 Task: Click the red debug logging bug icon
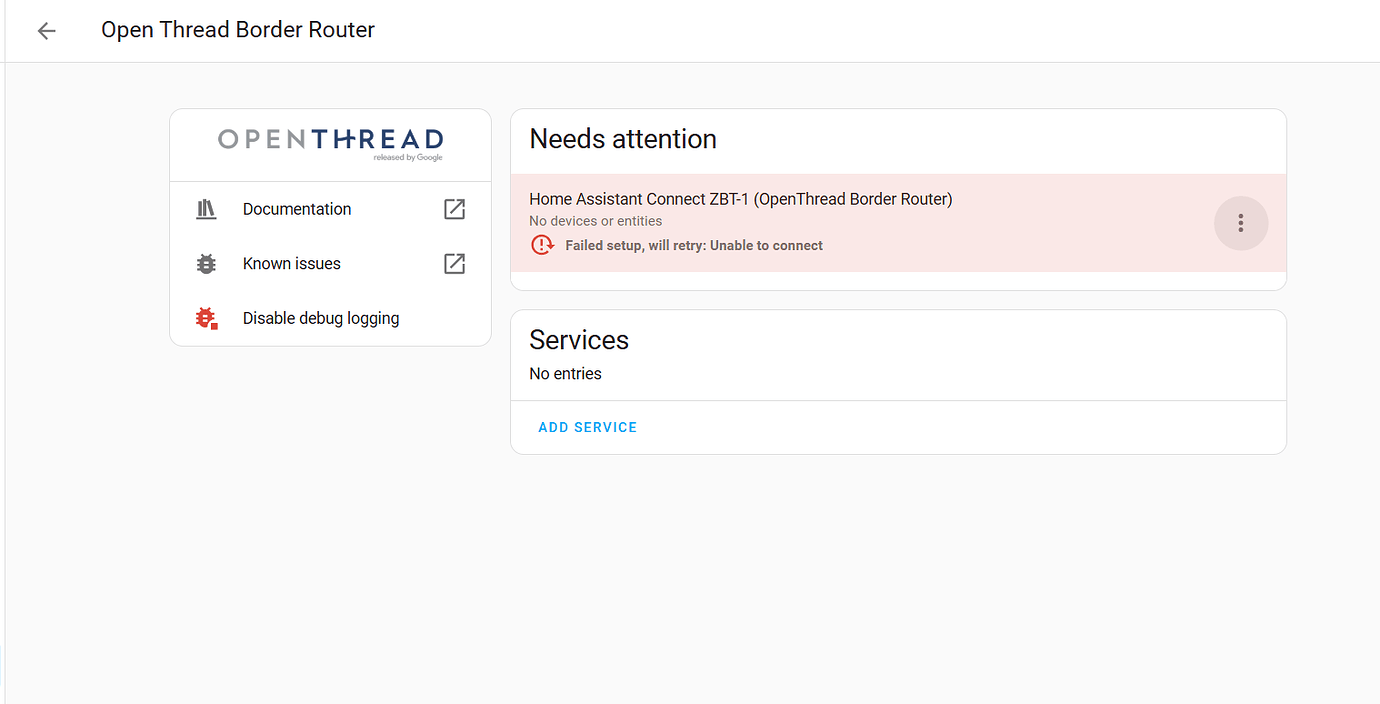pyautogui.click(x=205, y=317)
